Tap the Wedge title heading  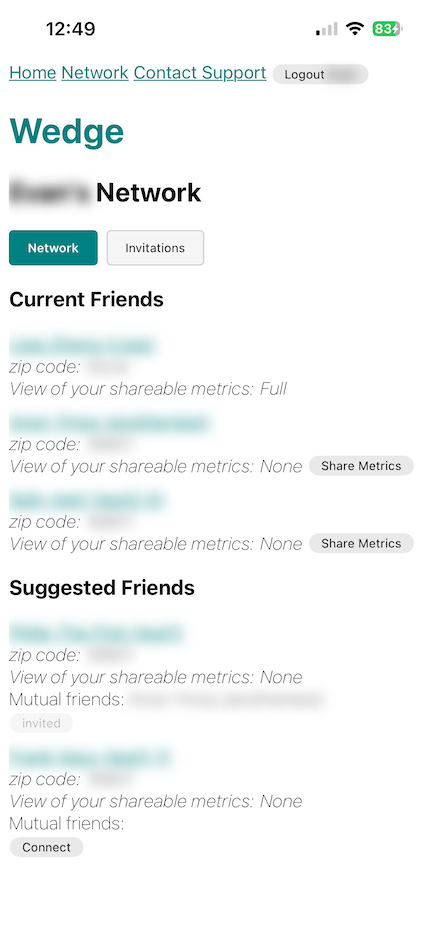[x=67, y=132]
